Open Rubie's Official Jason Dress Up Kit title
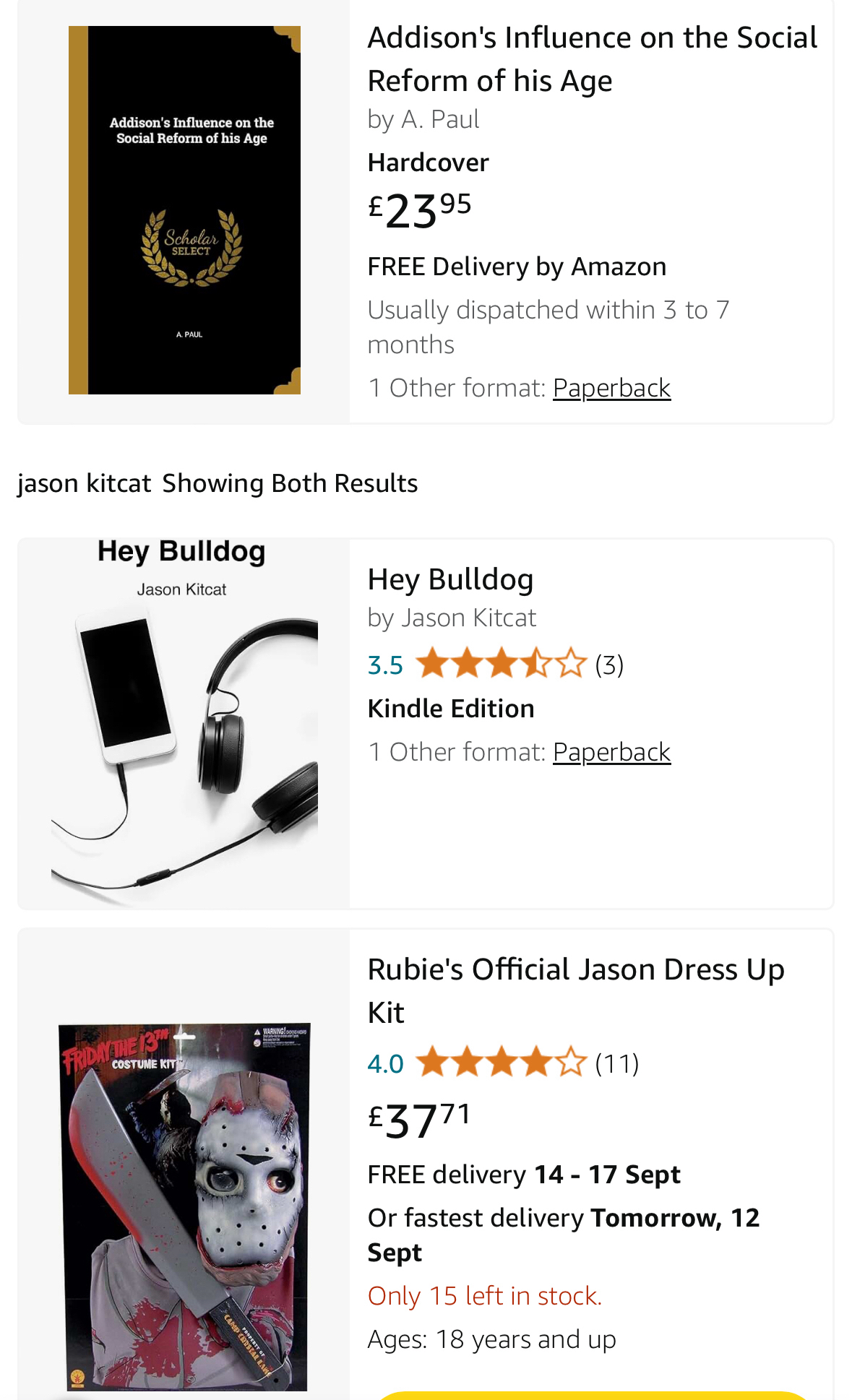 click(575, 990)
